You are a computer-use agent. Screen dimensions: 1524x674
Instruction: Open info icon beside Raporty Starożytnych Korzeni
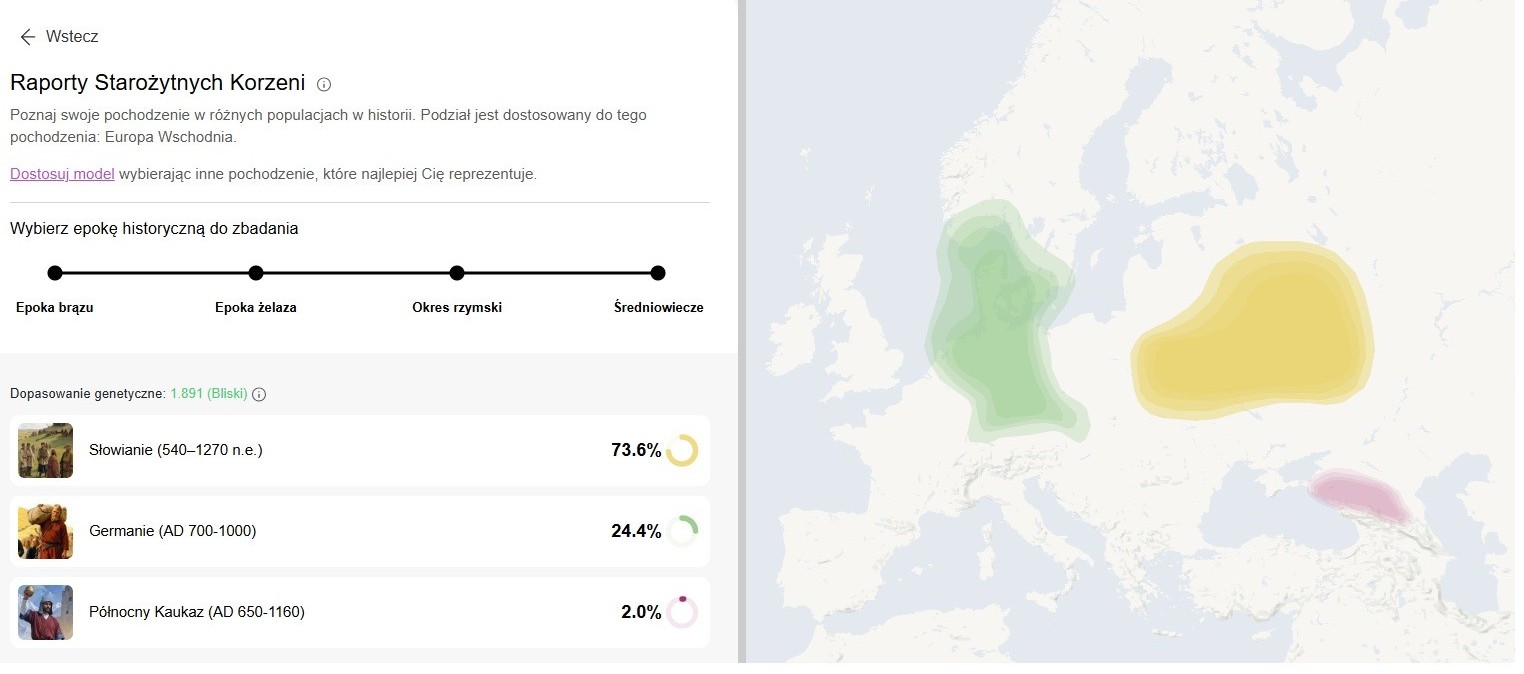point(324,84)
